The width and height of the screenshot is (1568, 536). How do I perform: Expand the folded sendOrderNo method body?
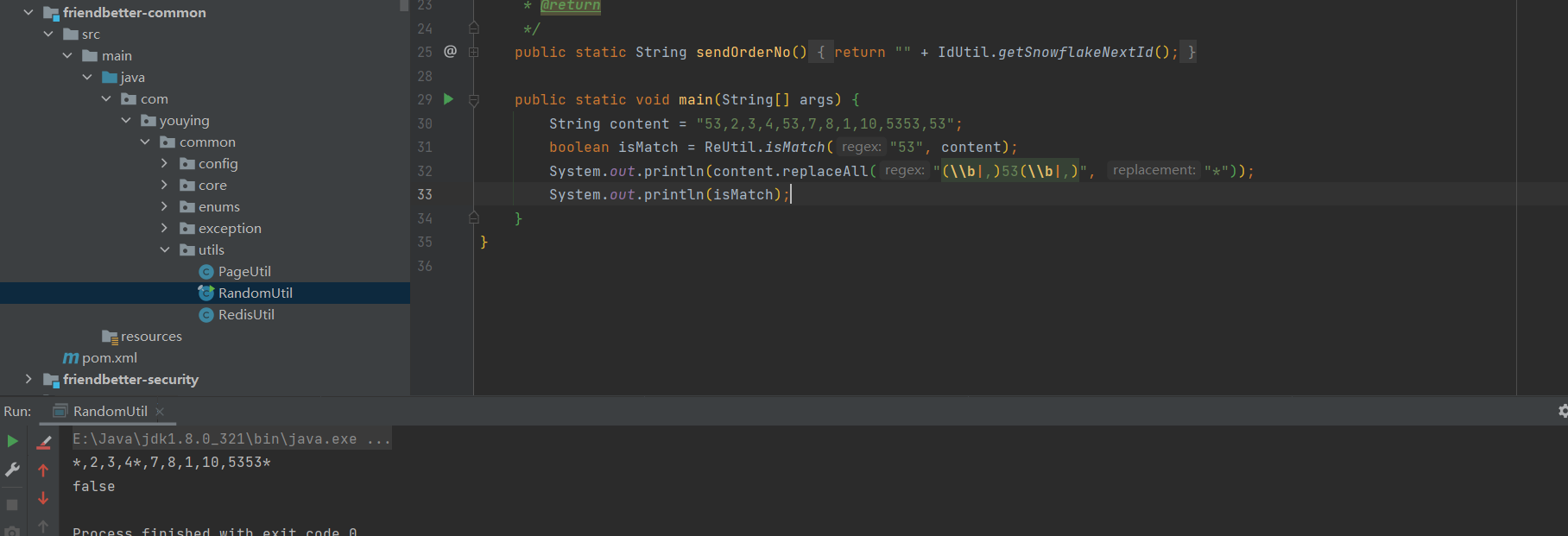point(473,52)
